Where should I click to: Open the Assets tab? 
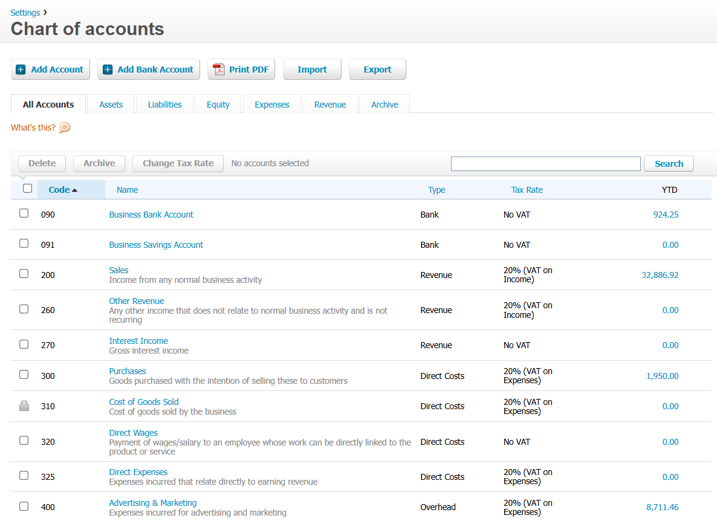(111, 104)
